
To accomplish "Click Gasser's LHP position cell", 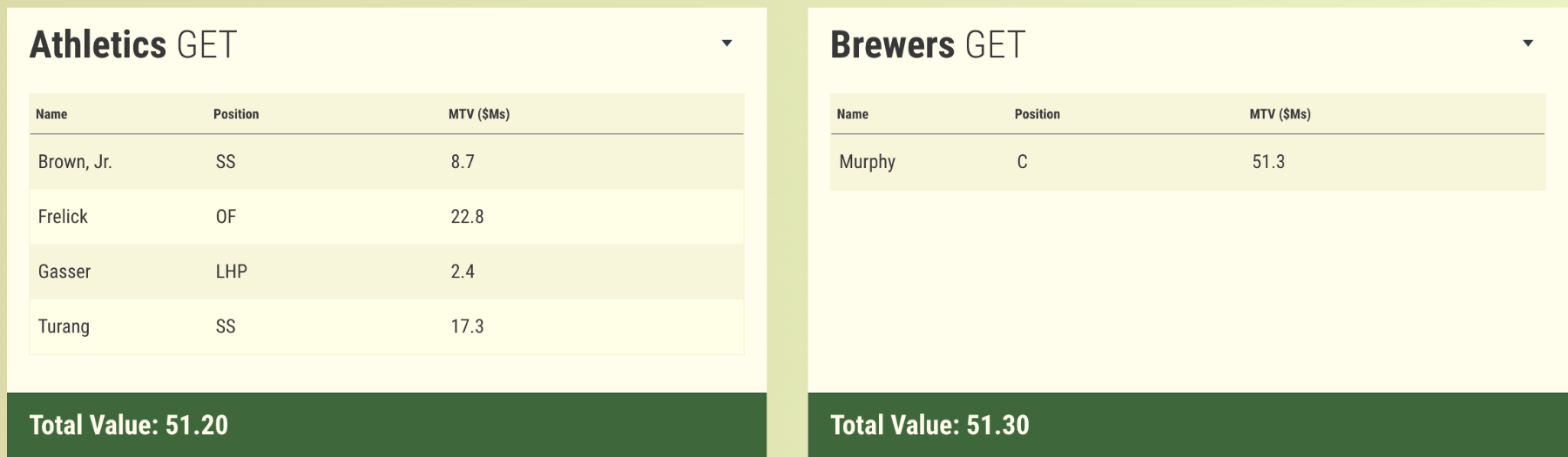I will (x=231, y=272).
